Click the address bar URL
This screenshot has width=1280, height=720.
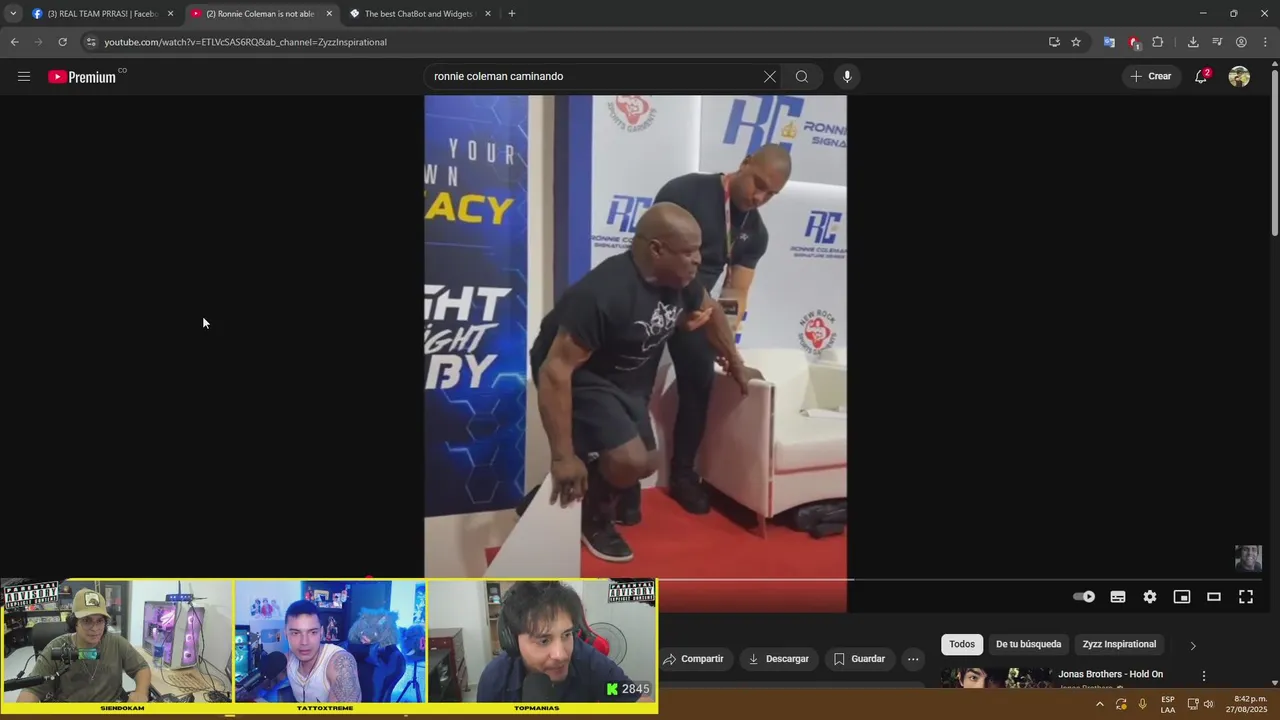[x=245, y=42]
